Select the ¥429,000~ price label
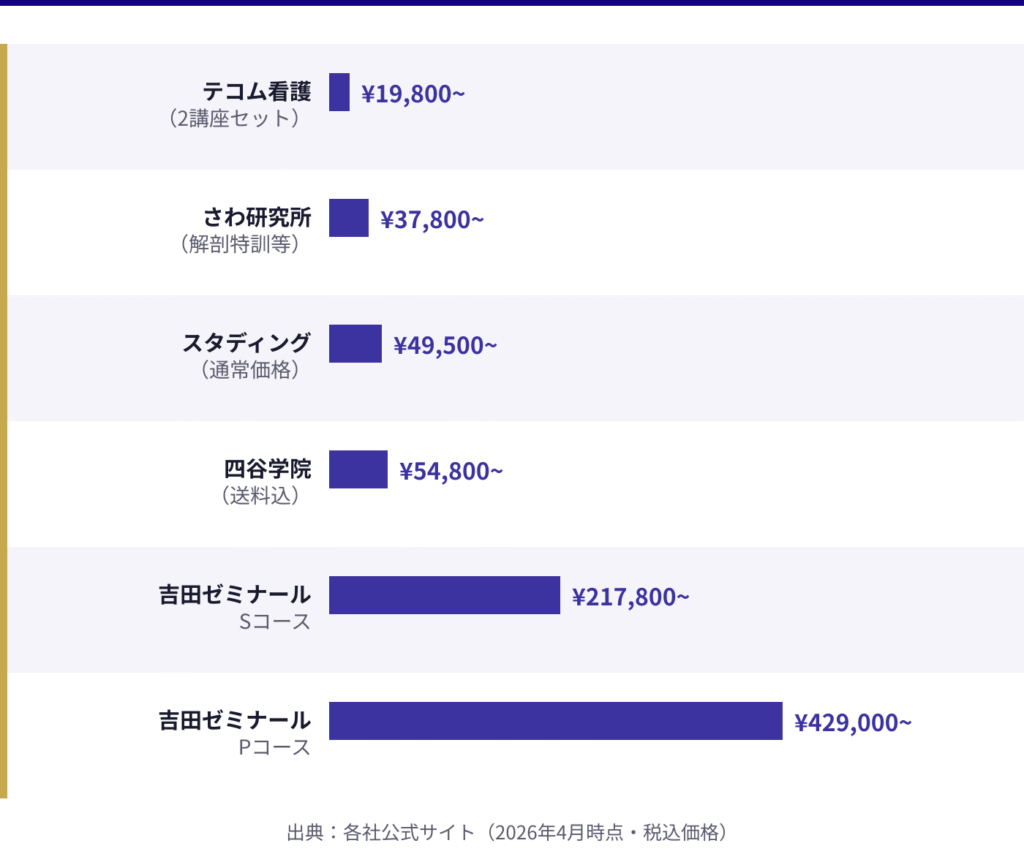Screen dimensions: 1024x854 click(x=853, y=723)
